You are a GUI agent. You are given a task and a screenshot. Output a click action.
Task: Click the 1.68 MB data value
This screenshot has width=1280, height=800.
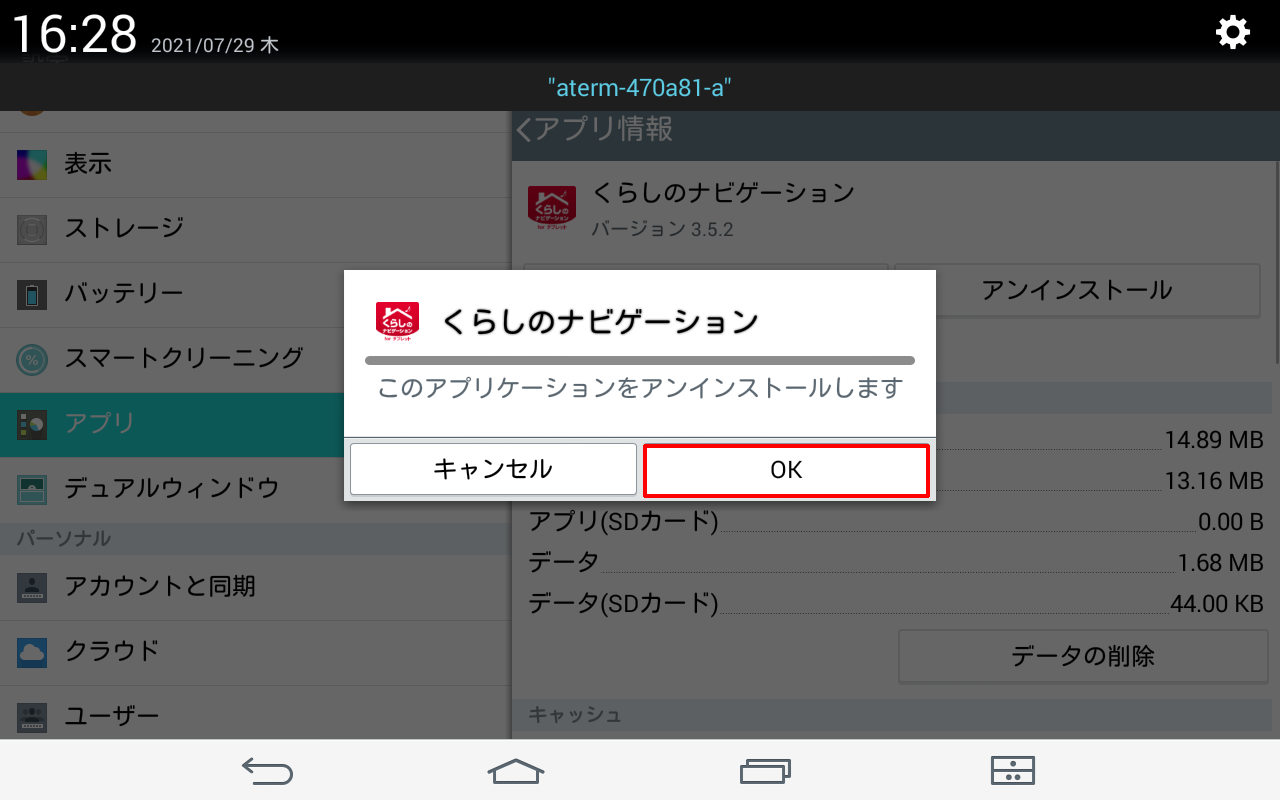1221,563
